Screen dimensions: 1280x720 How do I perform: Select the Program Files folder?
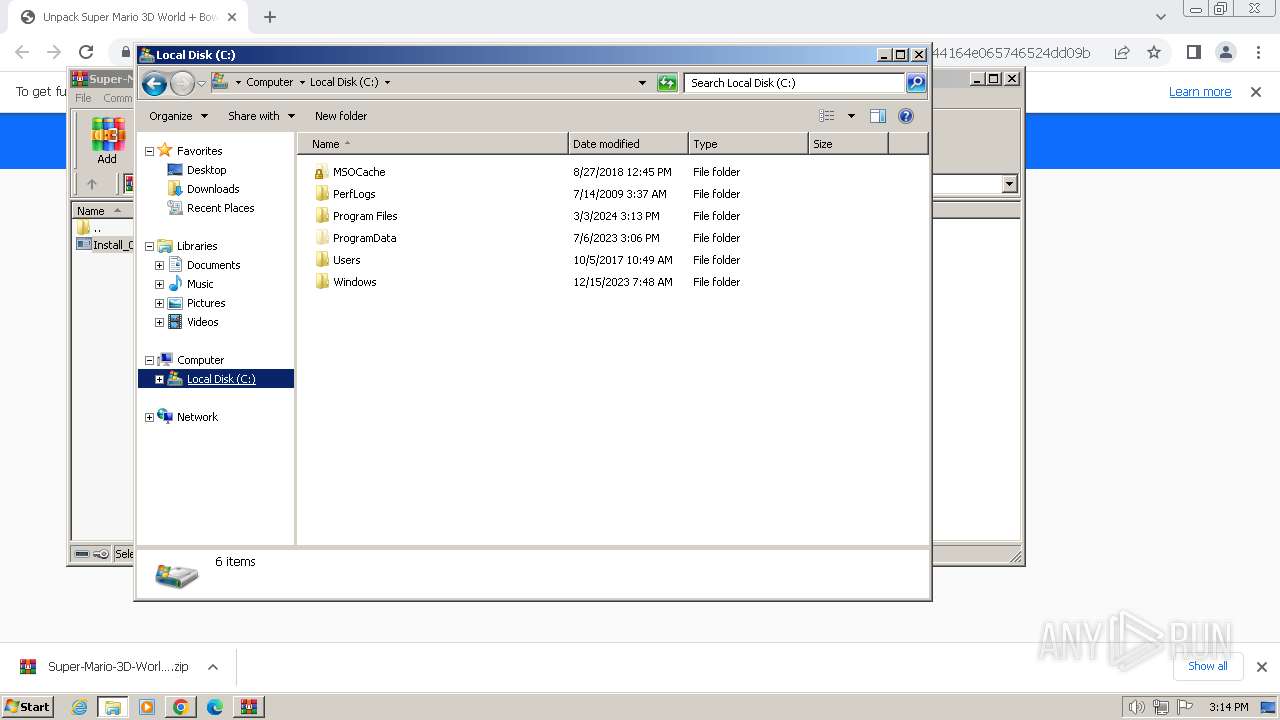coord(365,216)
